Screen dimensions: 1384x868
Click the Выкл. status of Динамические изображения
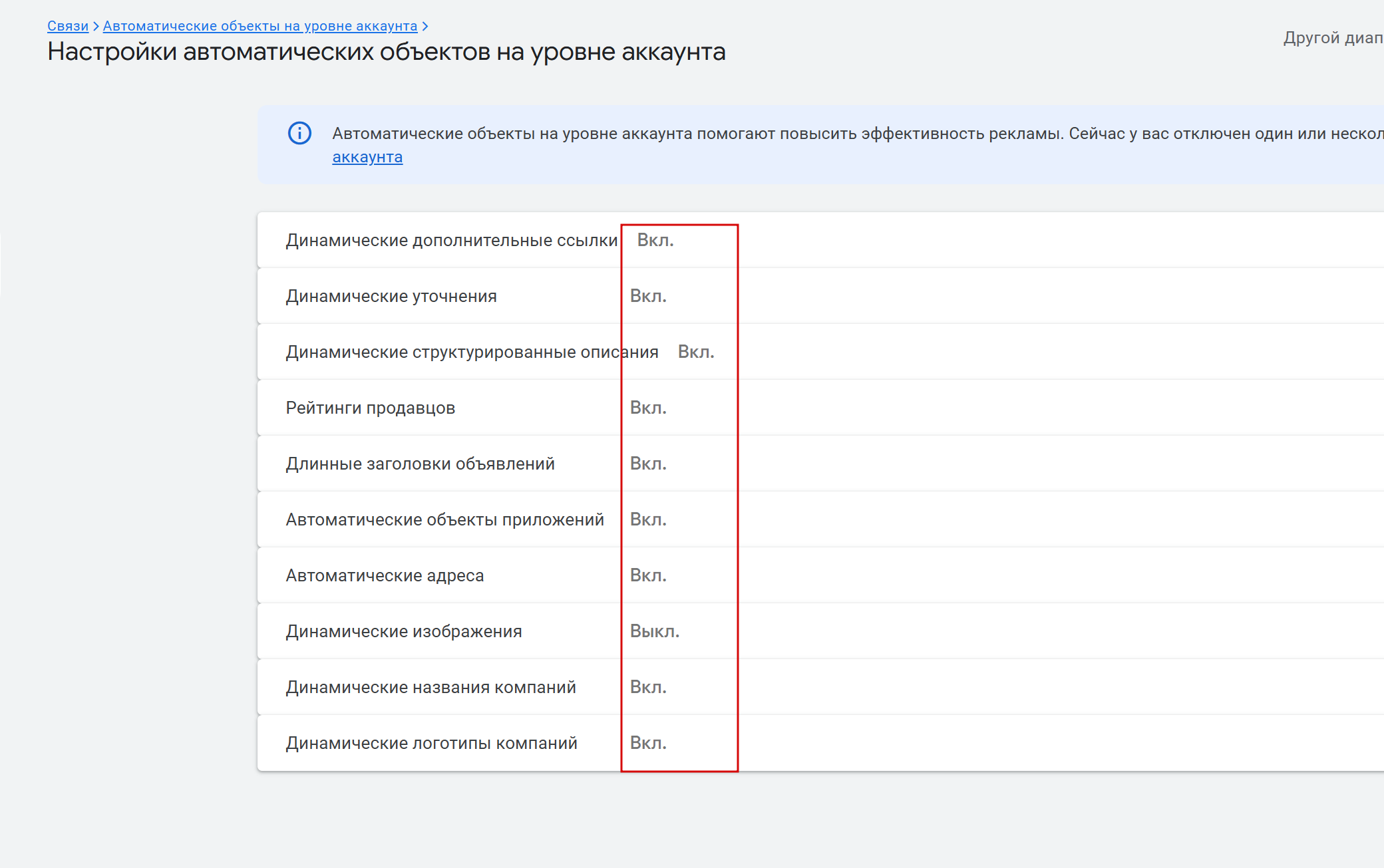655,631
